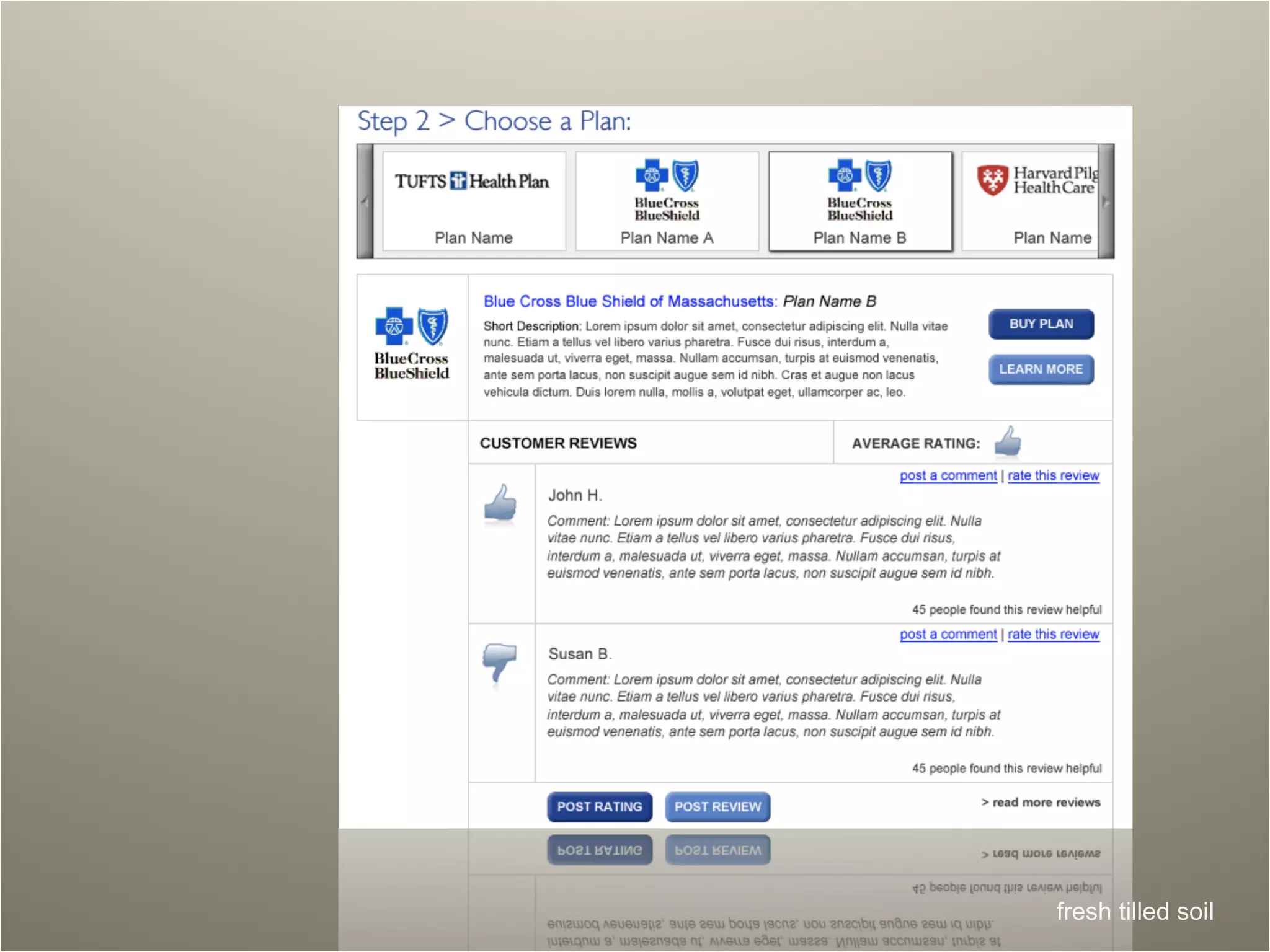The height and width of the screenshot is (952, 1270).
Task: Click the large BlueCross BlueShield logo in plan details
Action: (412, 343)
